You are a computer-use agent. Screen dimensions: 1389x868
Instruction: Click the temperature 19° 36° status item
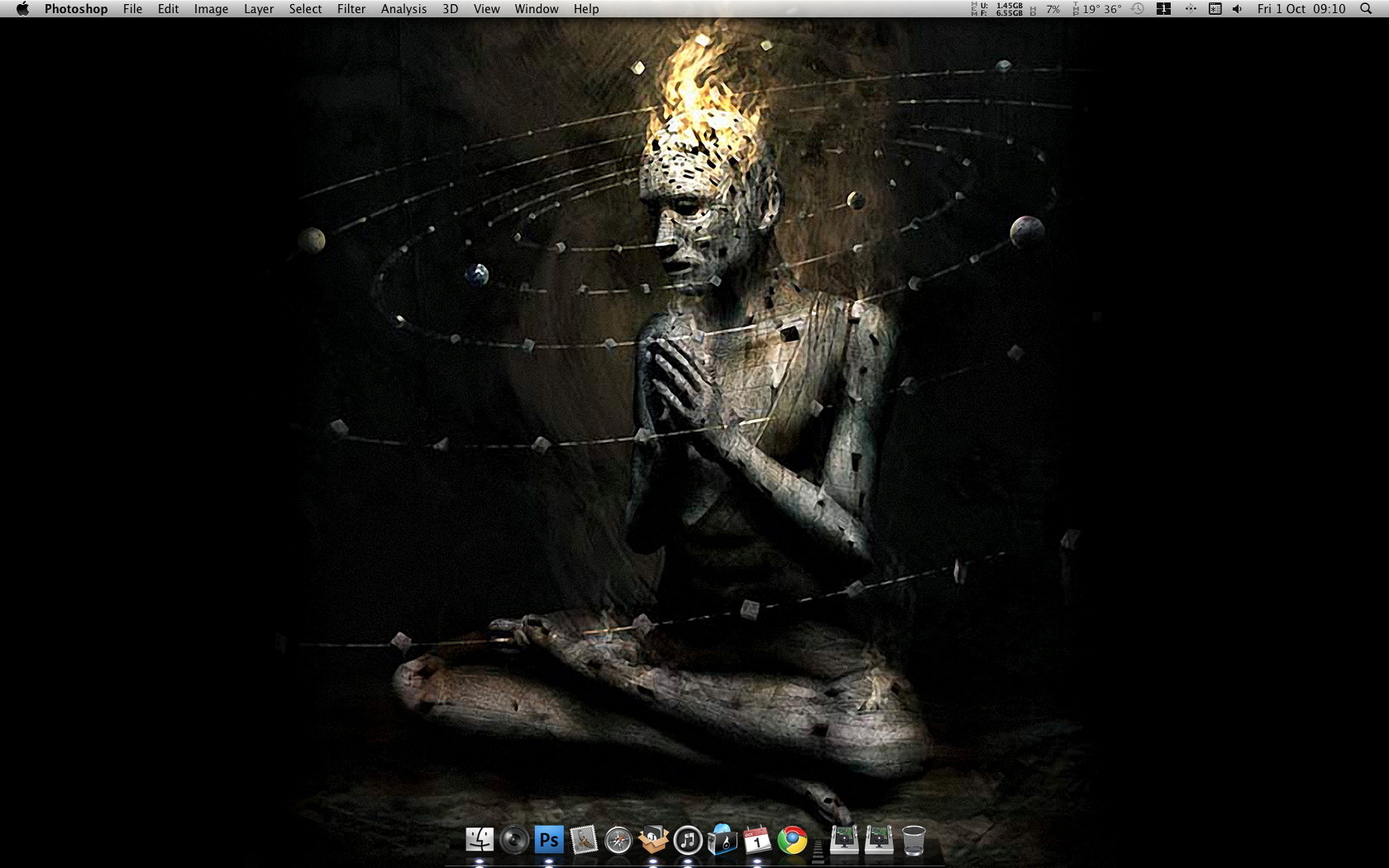tap(1097, 9)
